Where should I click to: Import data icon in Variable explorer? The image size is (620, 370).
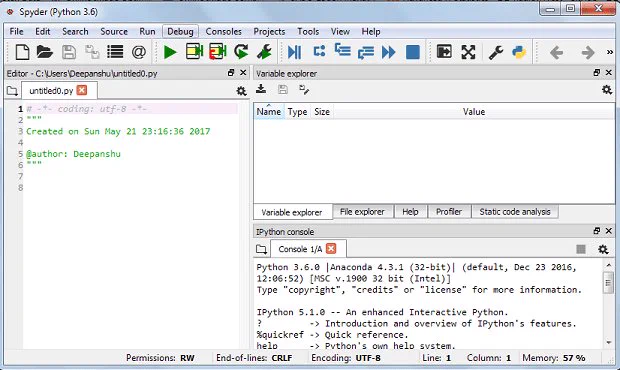(261, 89)
